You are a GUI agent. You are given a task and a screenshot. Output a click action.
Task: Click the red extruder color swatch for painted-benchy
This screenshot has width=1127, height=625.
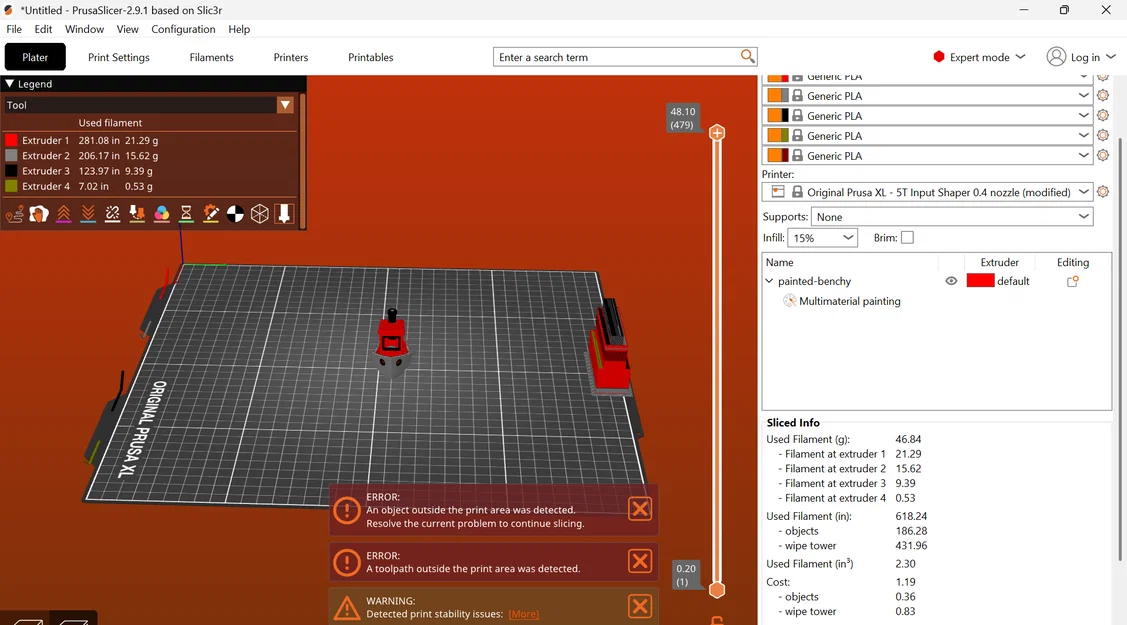pos(980,281)
